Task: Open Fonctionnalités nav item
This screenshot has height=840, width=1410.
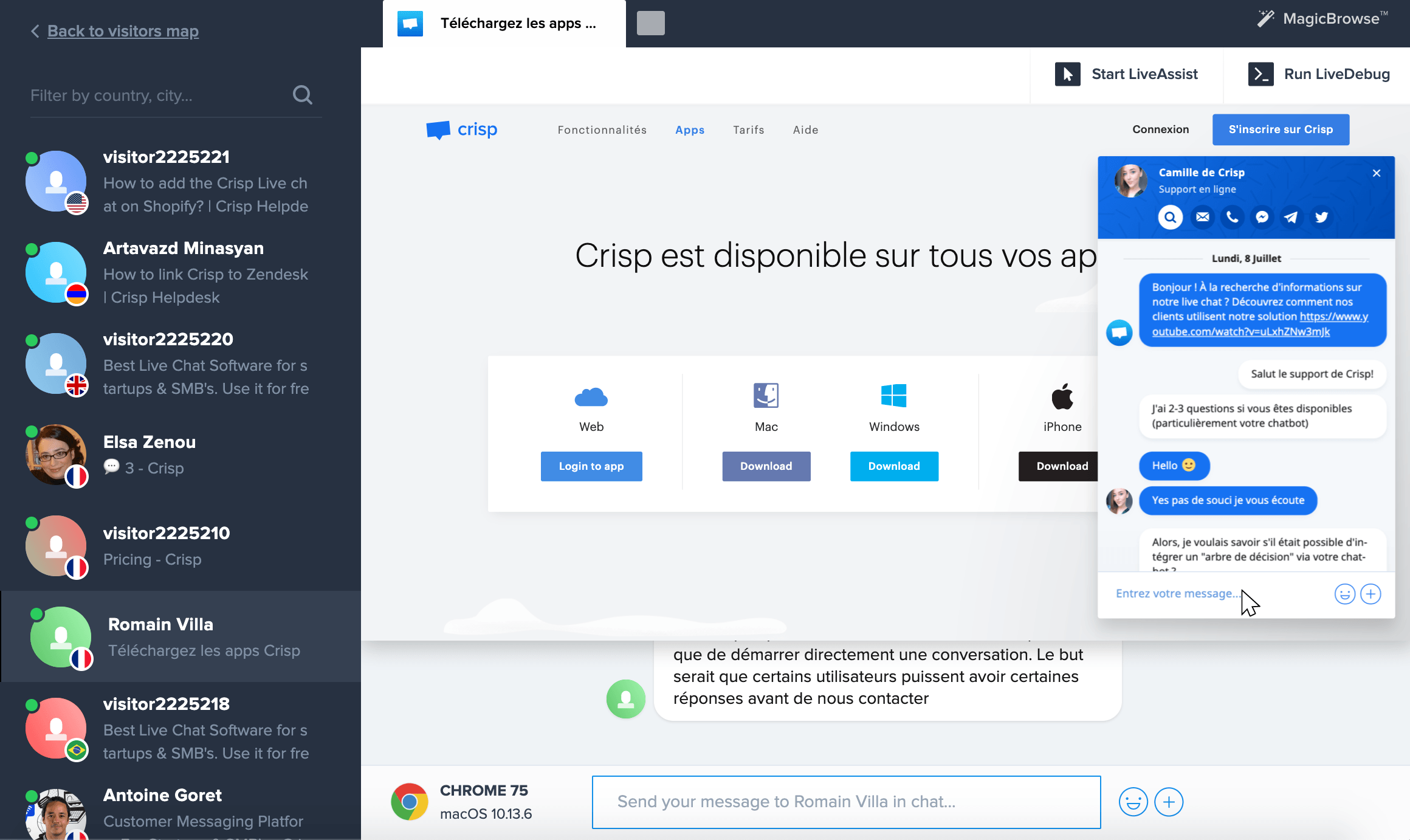Action: pyautogui.click(x=602, y=130)
